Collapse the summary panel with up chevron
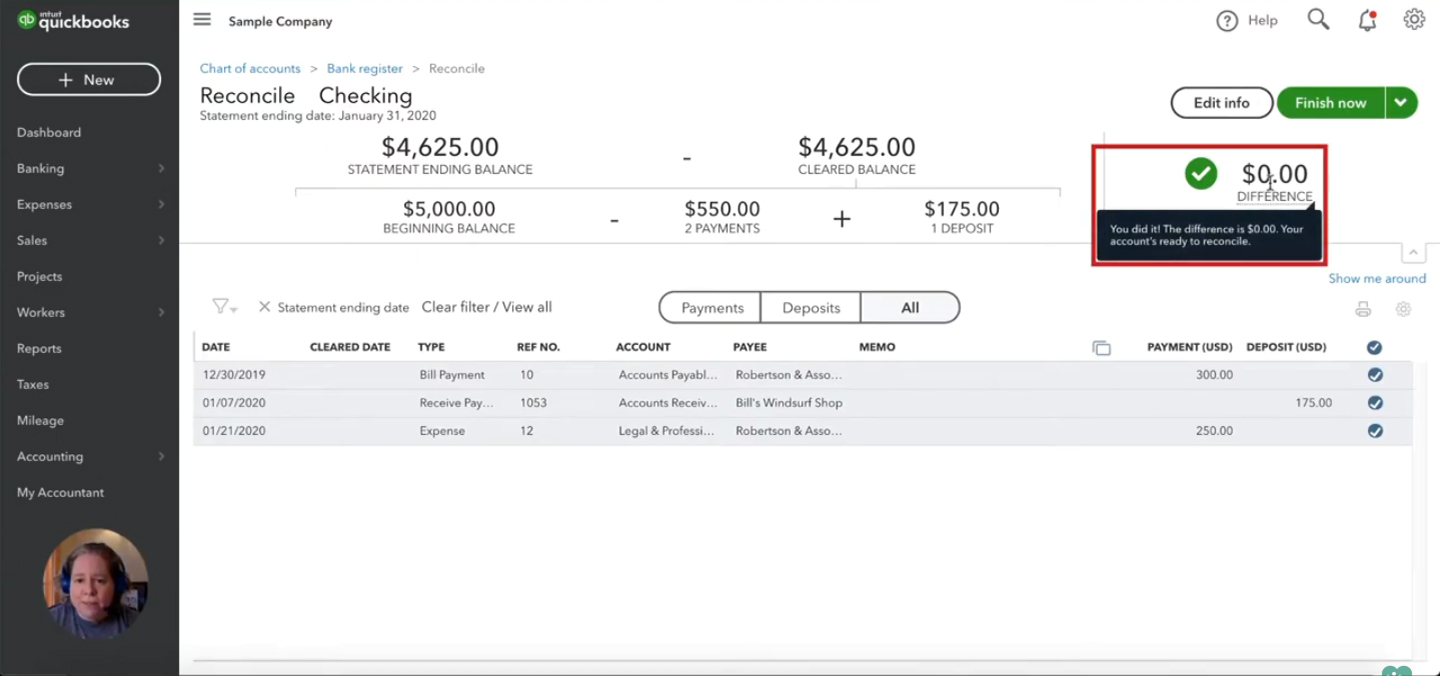The width and height of the screenshot is (1440, 676). click(1414, 253)
